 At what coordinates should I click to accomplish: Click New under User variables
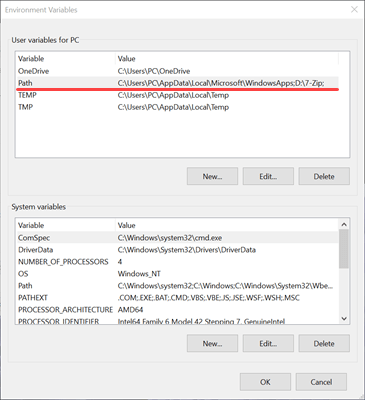tap(212, 176)
